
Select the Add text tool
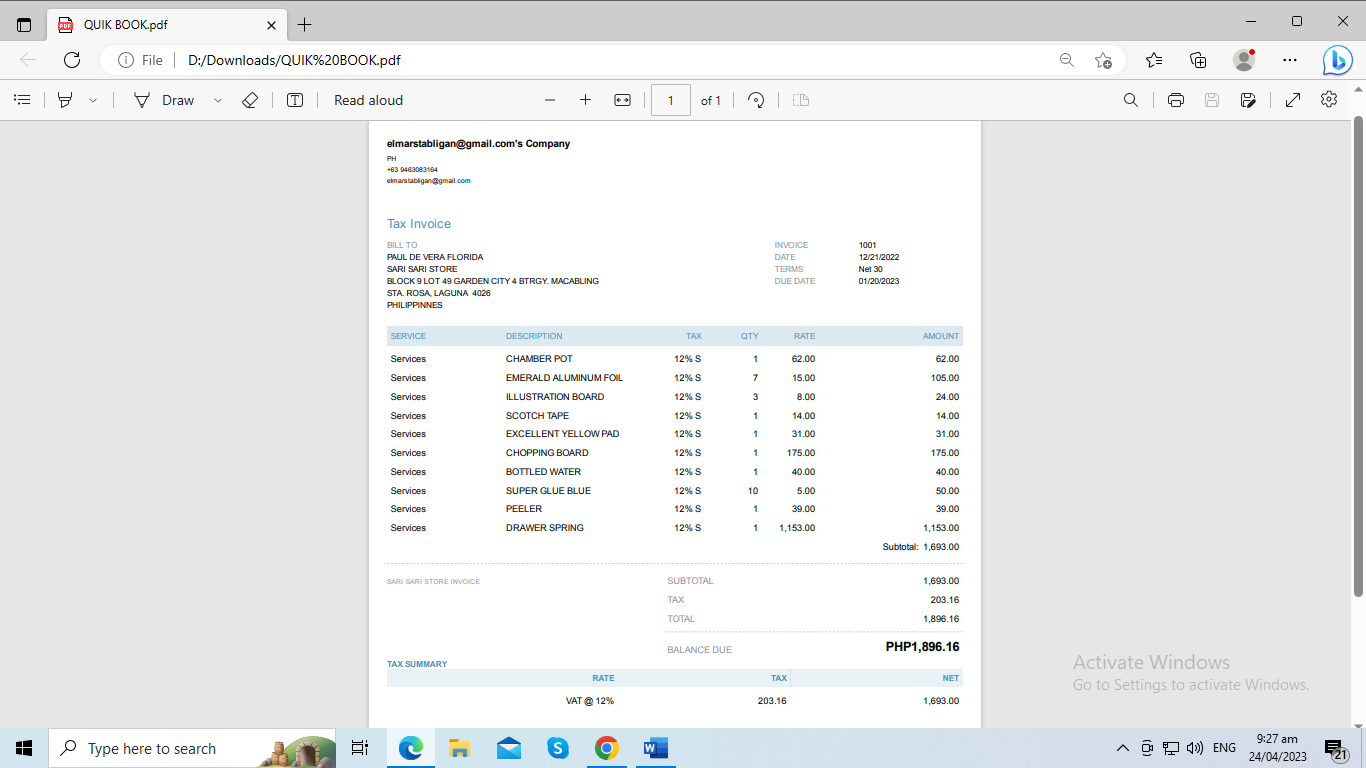(x=295, y=100)
